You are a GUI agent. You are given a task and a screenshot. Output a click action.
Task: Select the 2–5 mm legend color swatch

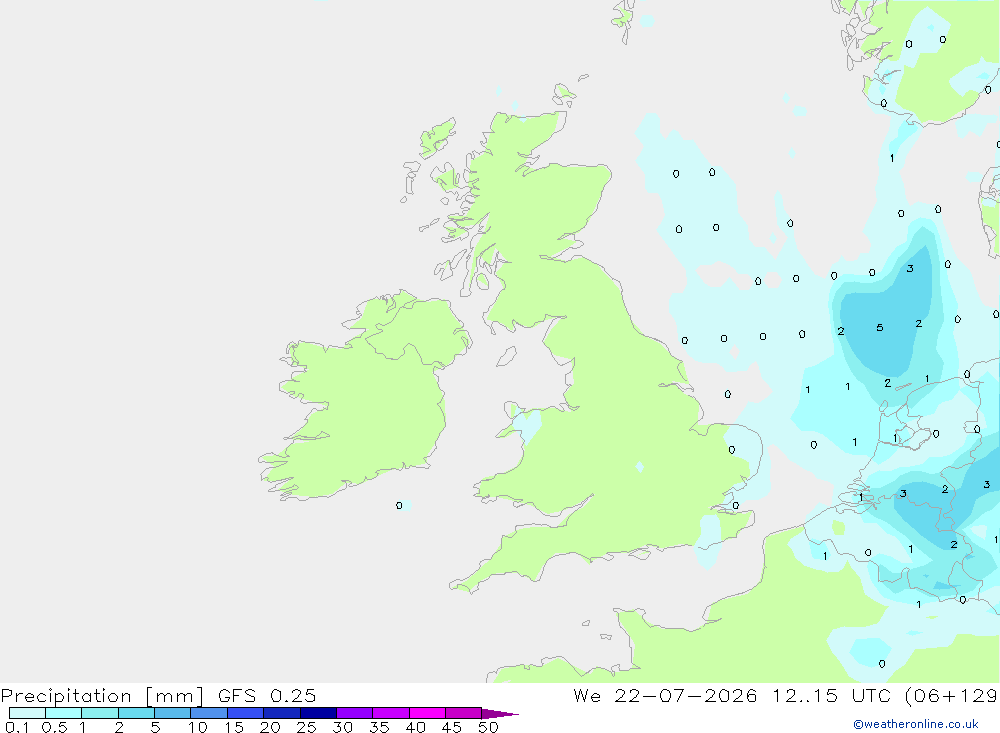136,713
